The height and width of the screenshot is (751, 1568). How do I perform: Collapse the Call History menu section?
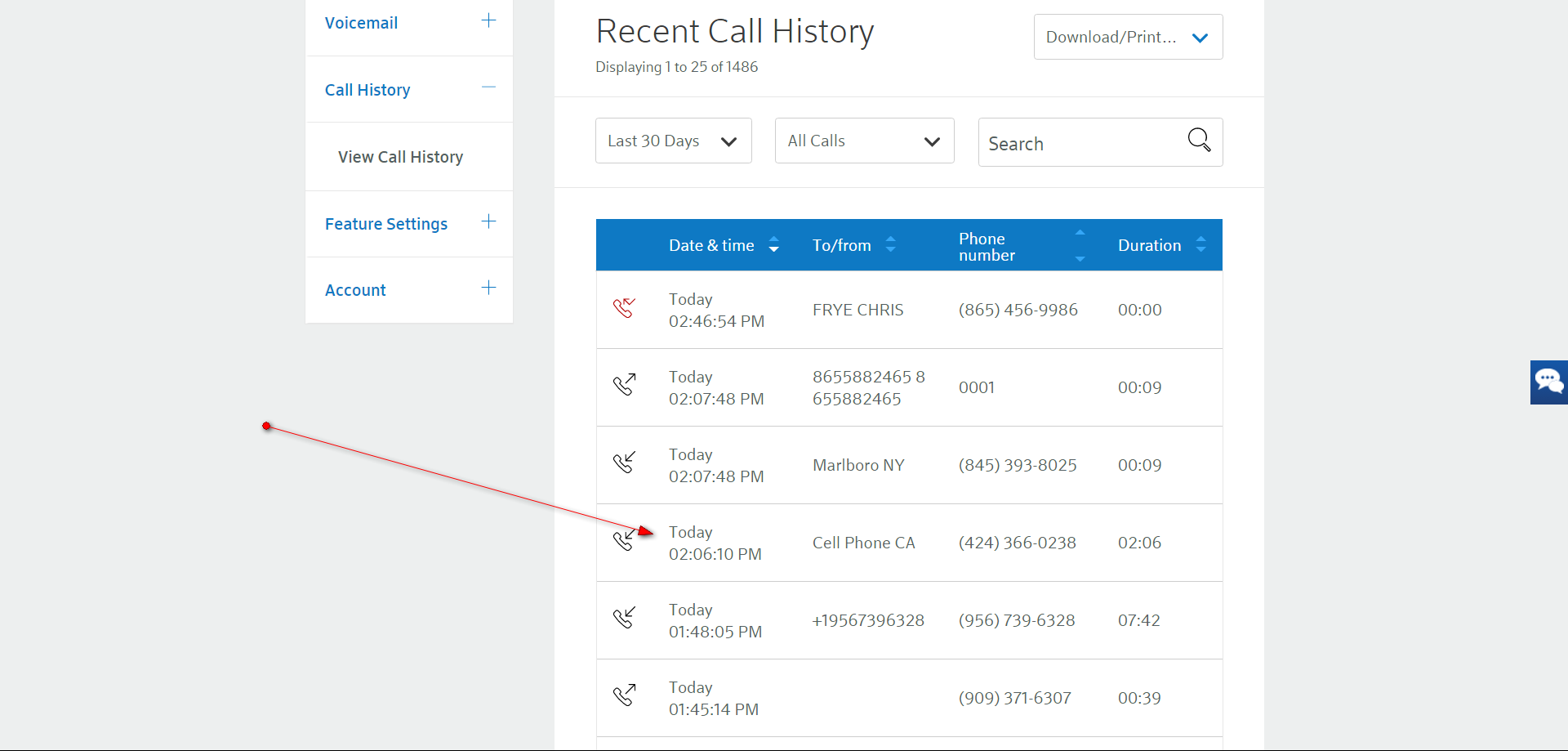point(488,88)
